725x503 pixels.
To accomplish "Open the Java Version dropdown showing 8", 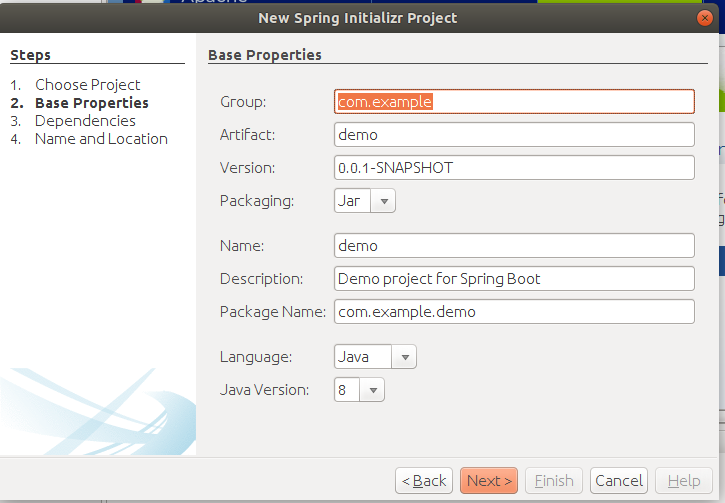I will point(359,390).
